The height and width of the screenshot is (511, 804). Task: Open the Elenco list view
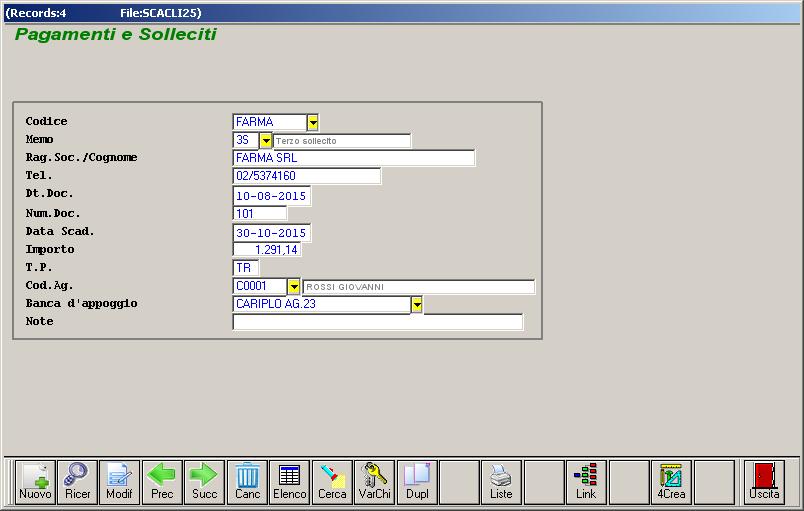pos(289,482)
